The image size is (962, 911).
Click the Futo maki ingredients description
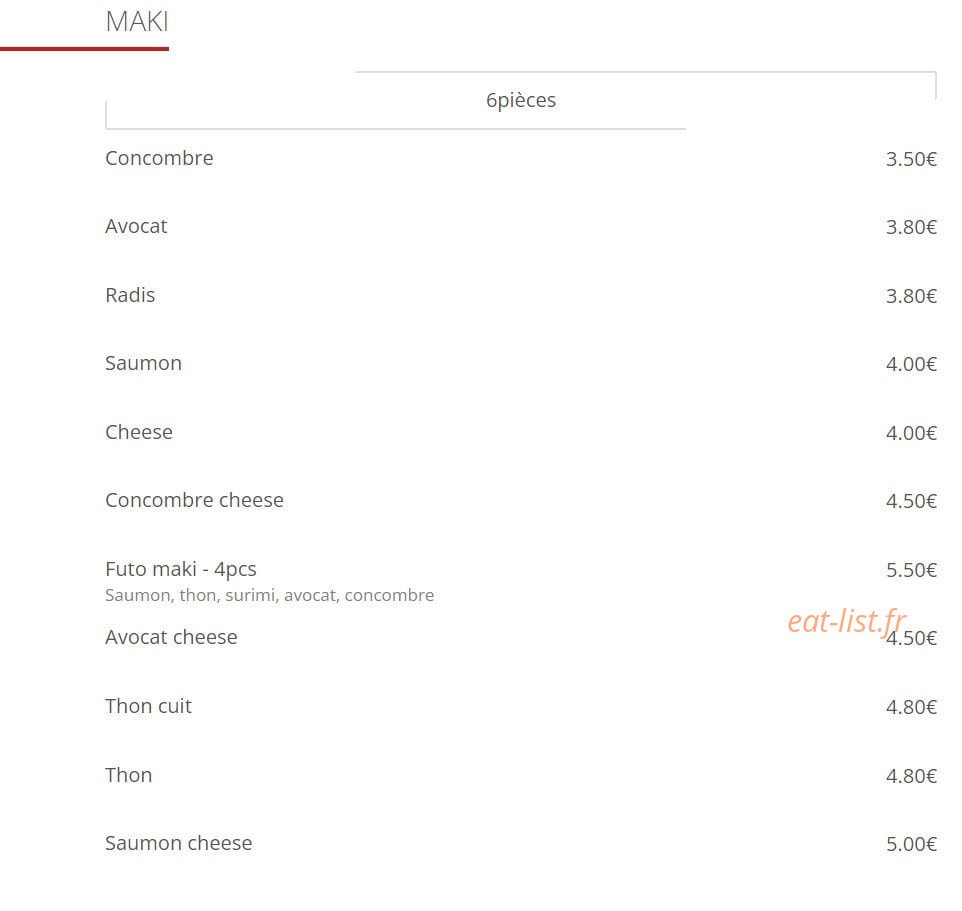pos(269,595)
